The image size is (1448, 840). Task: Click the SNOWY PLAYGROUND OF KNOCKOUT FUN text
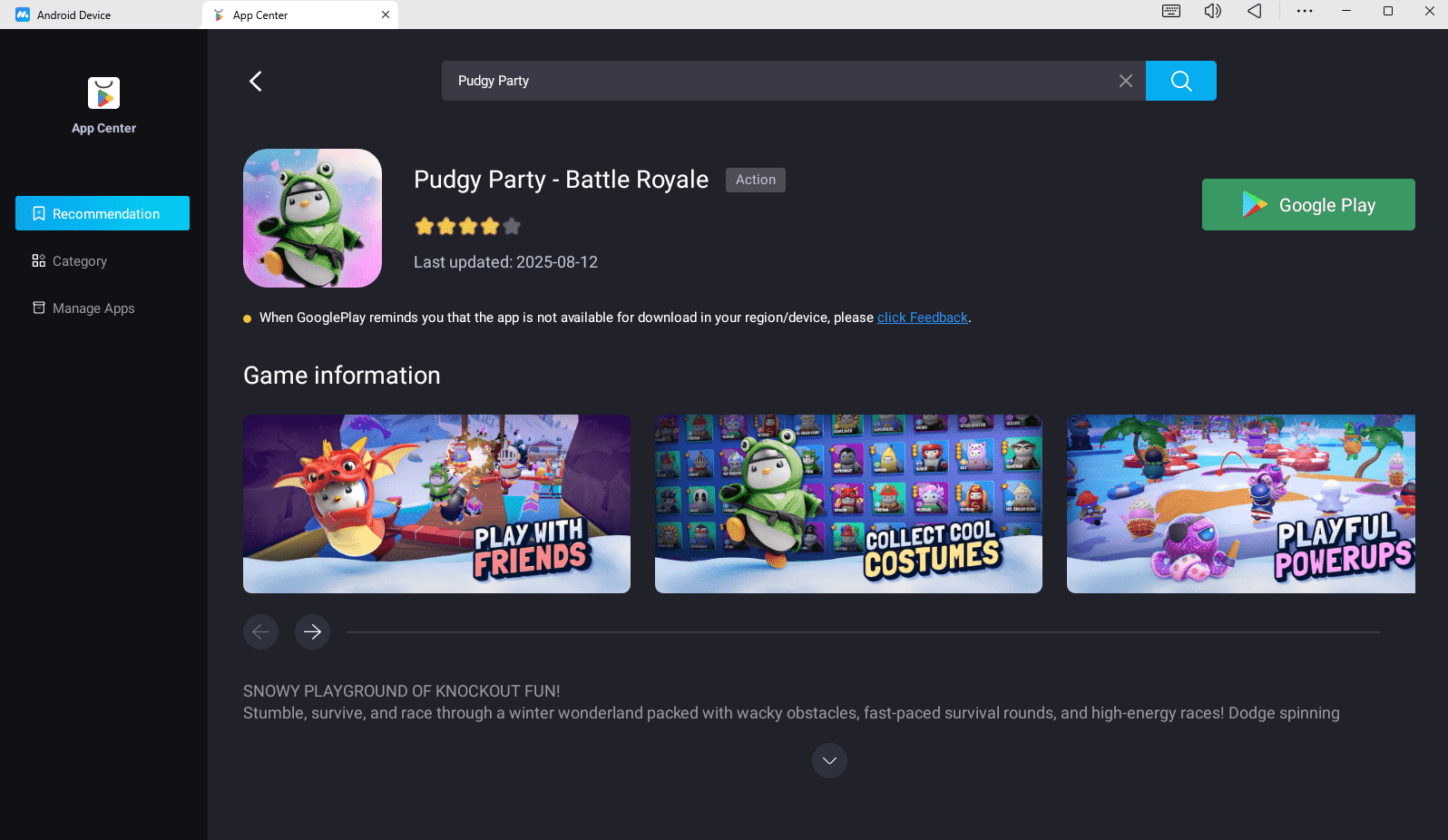(x=401, y=691)
